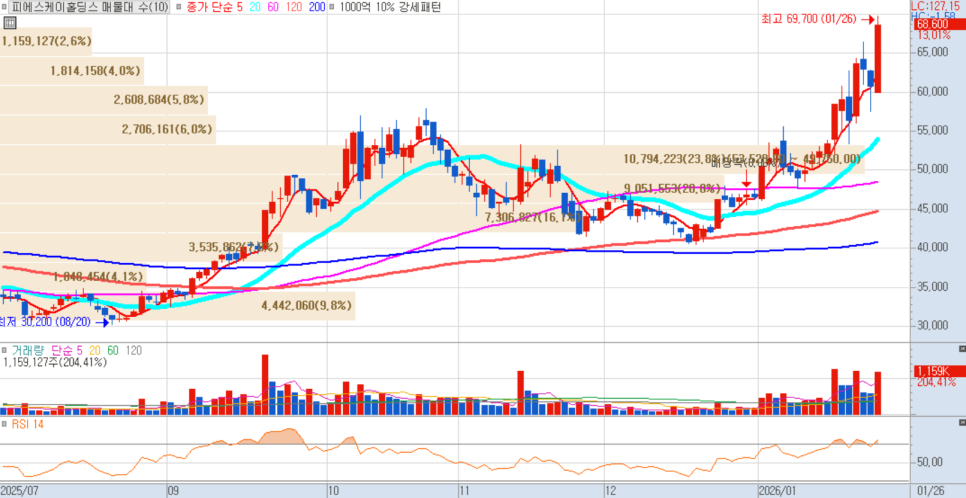The width and height of the screenshot is (966, 498).
Task: Select the yellow 20 volume average label
Action: pos(93,351)
